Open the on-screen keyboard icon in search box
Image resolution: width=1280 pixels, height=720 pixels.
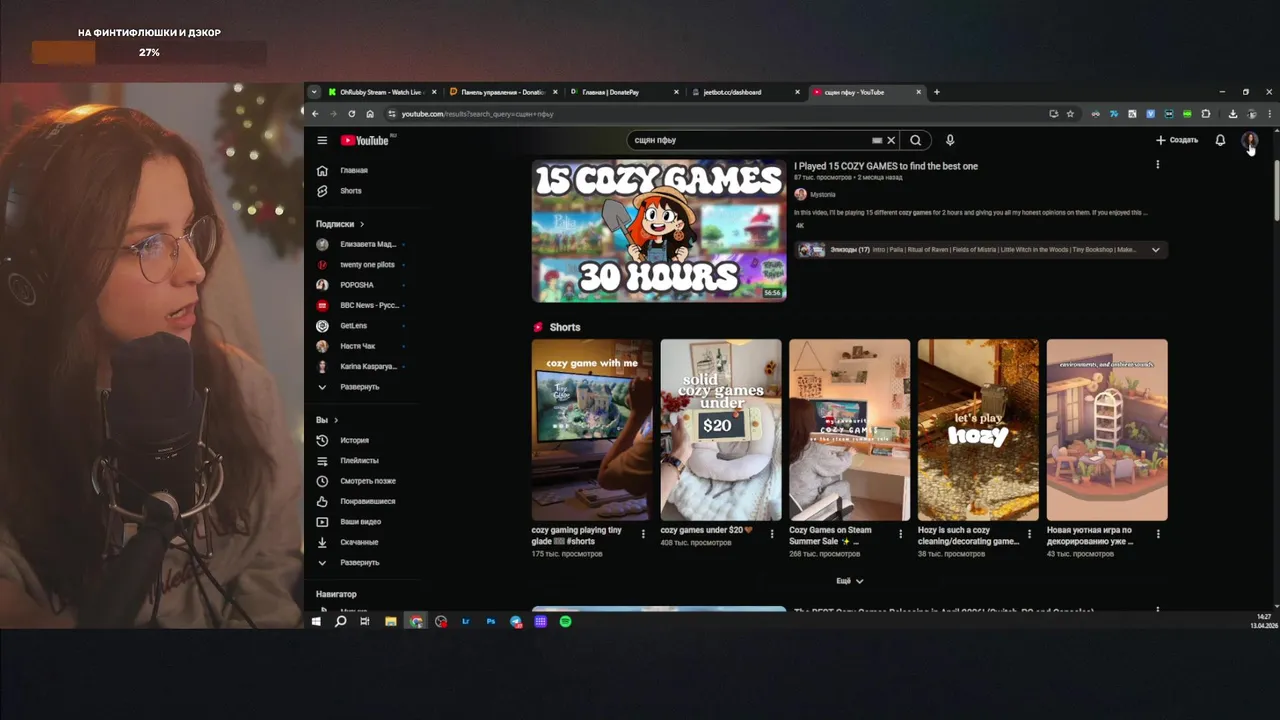click(x=877, y=140)
